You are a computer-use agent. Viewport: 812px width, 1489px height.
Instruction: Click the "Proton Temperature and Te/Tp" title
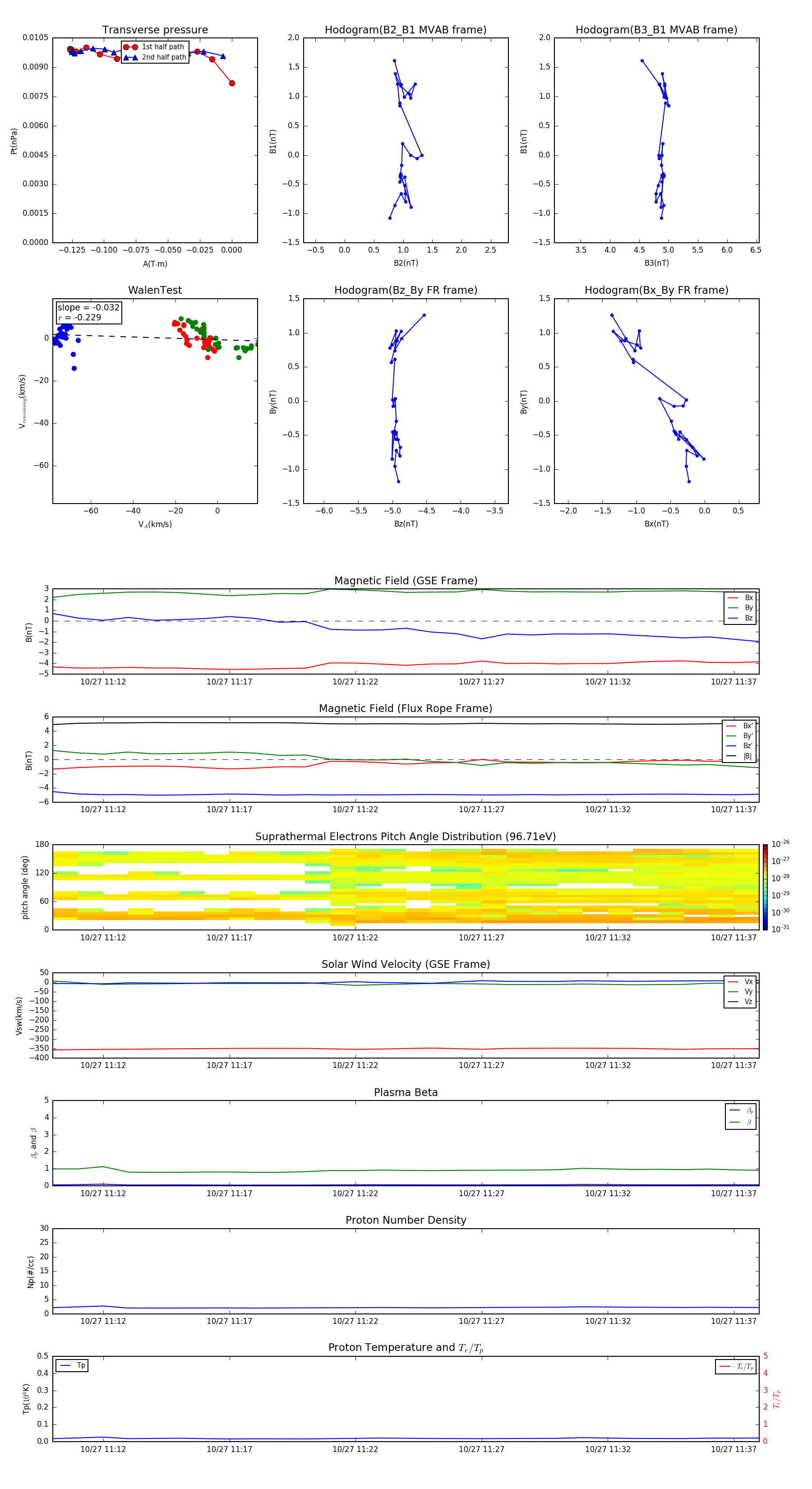[x=406, y=1348]
